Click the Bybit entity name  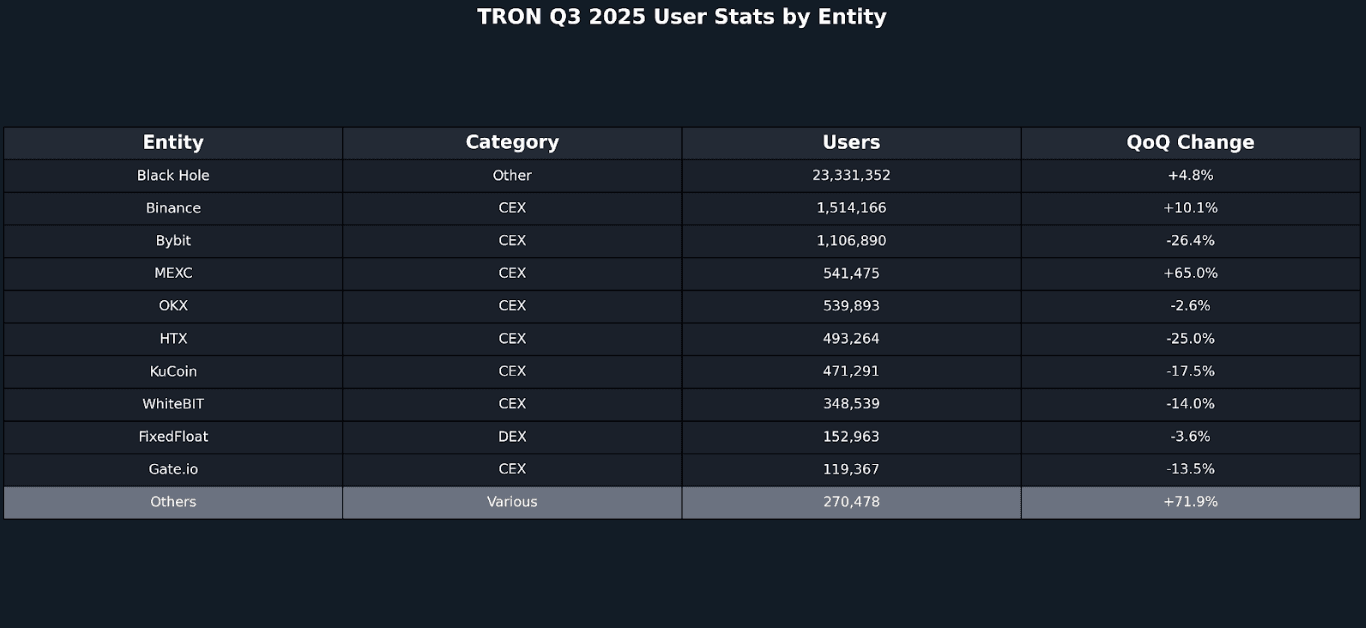[173, 241]
